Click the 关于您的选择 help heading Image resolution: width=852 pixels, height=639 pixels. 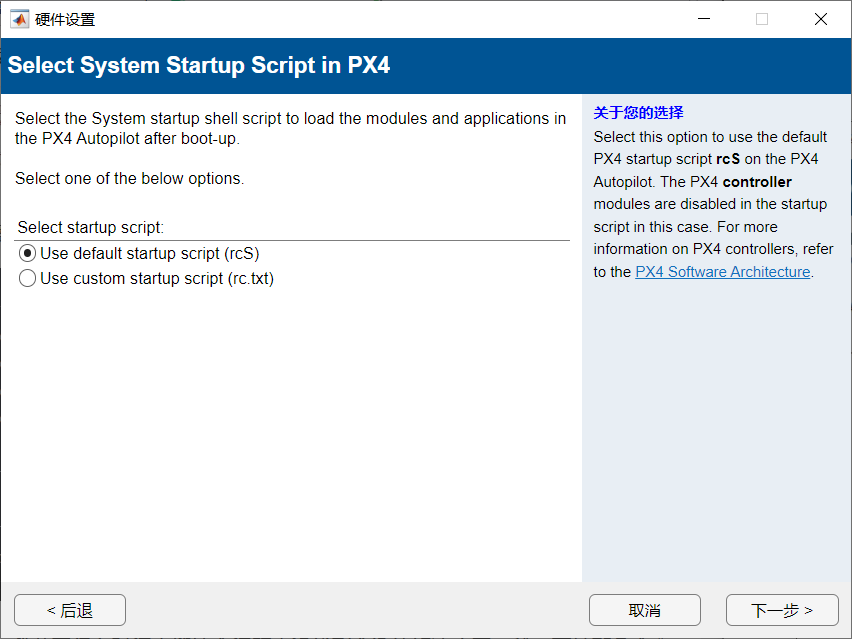point(638,113)
